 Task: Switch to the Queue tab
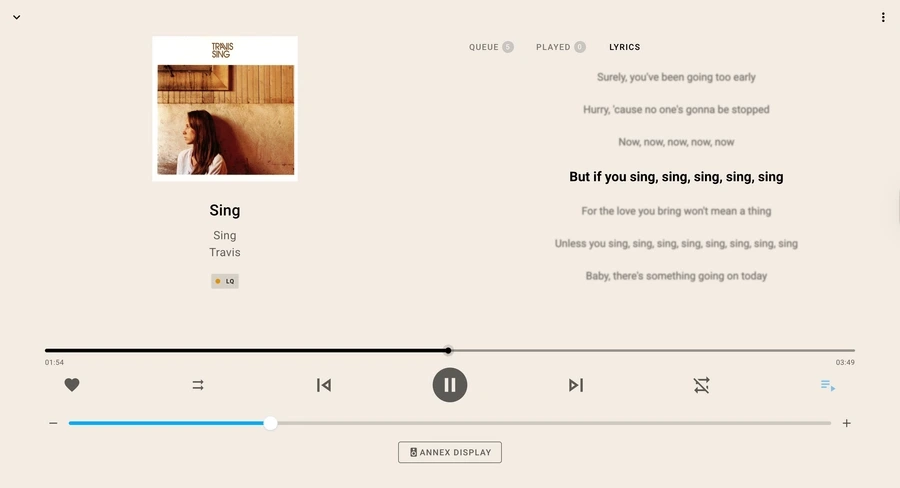[491, 47]
